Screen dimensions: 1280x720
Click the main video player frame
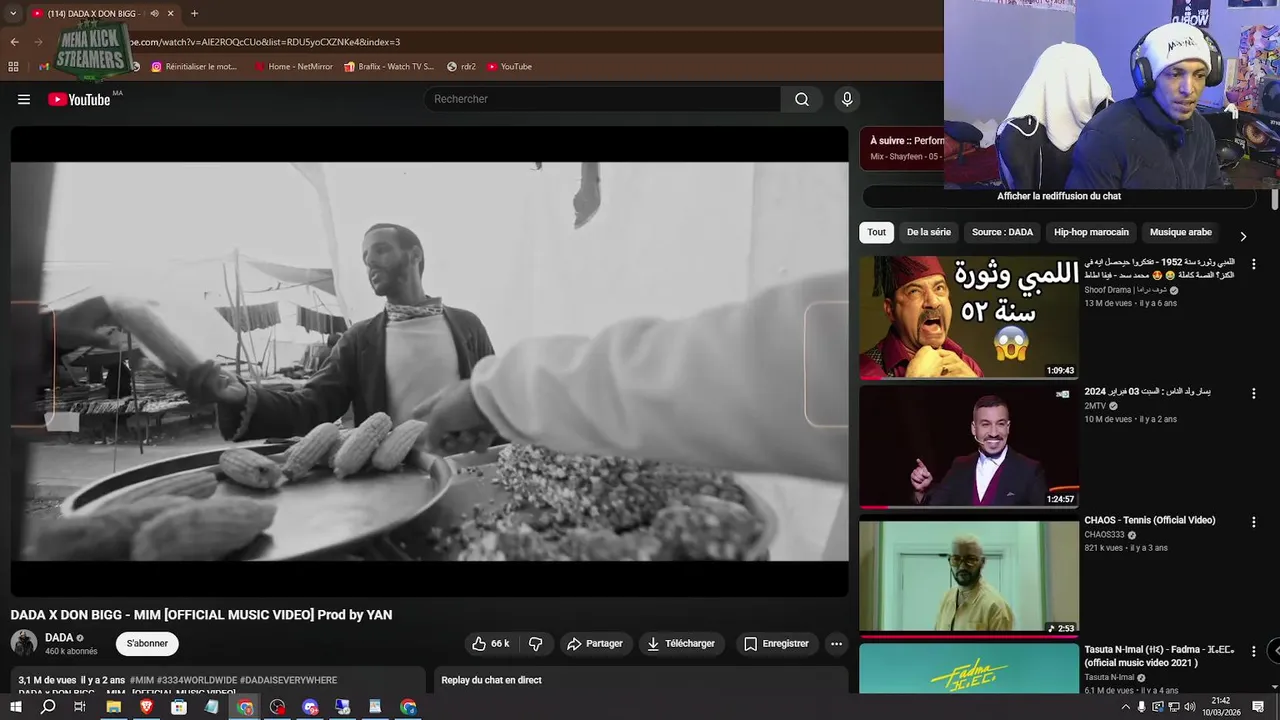point(429,361)
